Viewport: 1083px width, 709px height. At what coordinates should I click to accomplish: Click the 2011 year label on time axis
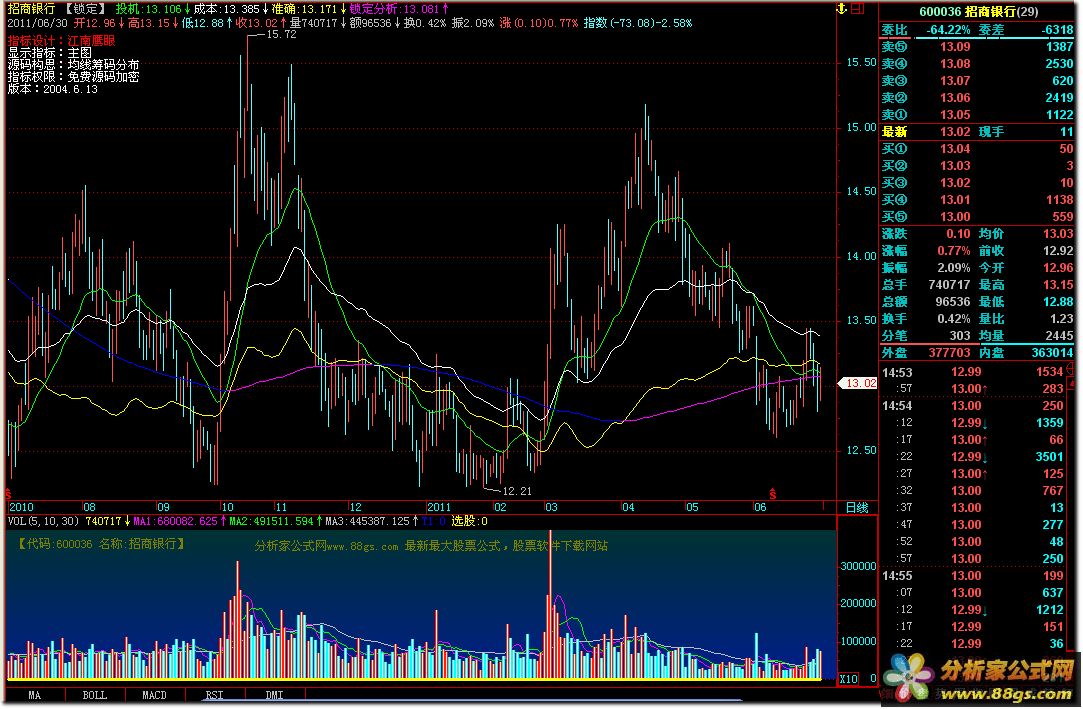click(x=439, y=507)
